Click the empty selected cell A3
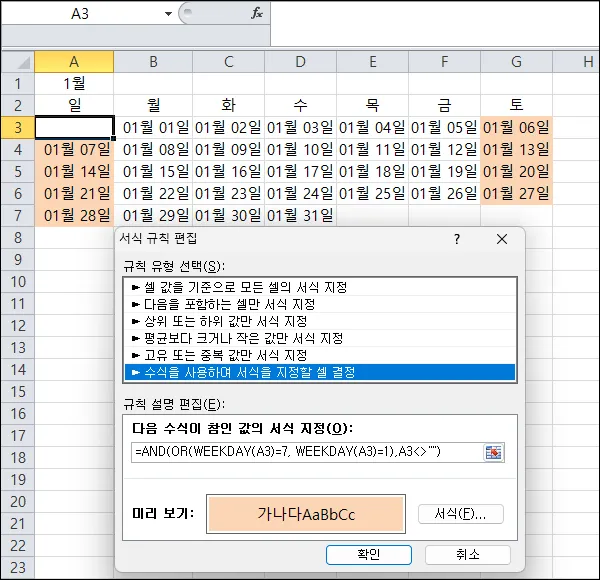Screen dimensions: 600x580 click(74, 127)
